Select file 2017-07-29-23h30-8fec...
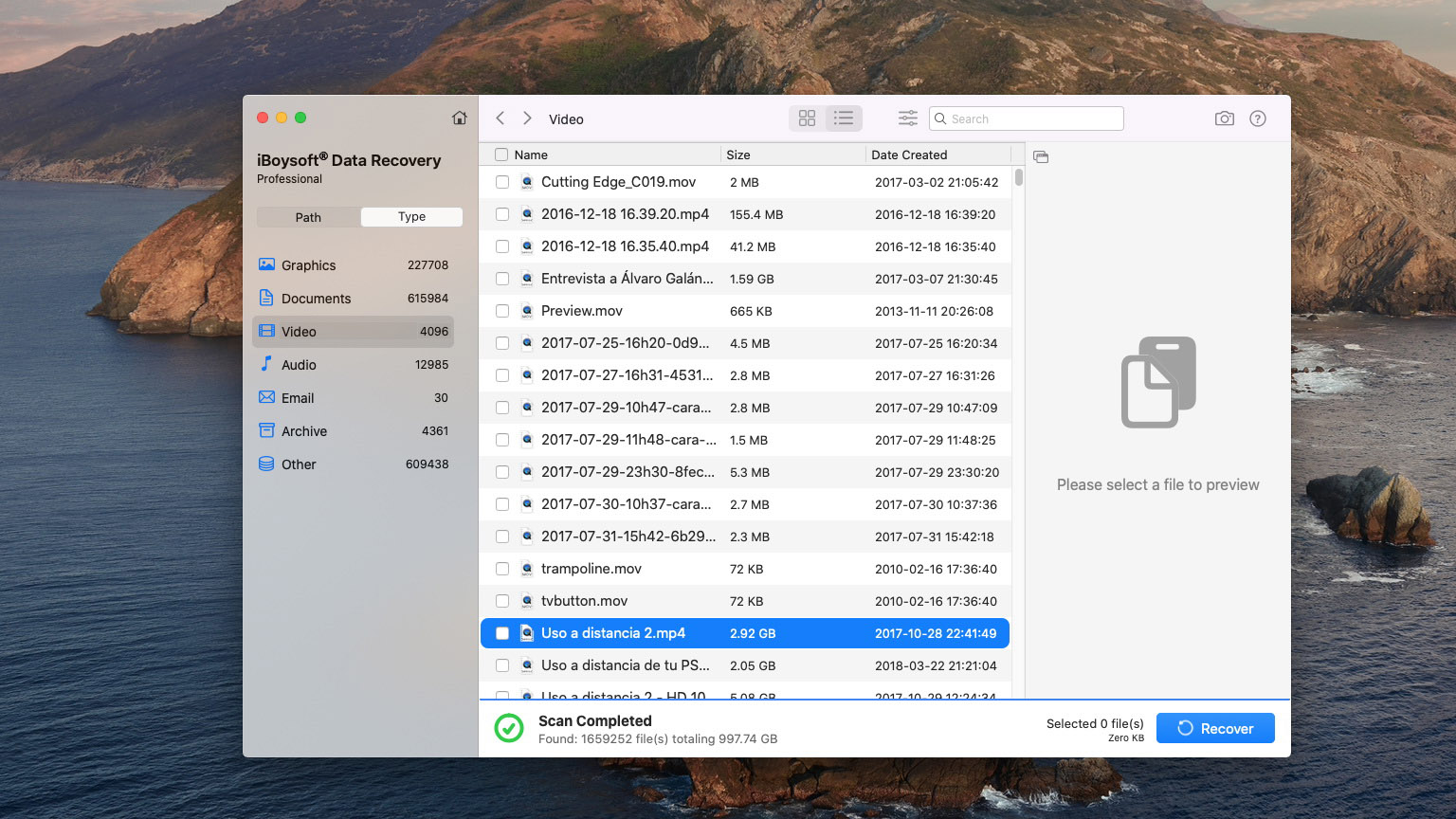The width and height of the screenshot is (1456, 819). 745,472
